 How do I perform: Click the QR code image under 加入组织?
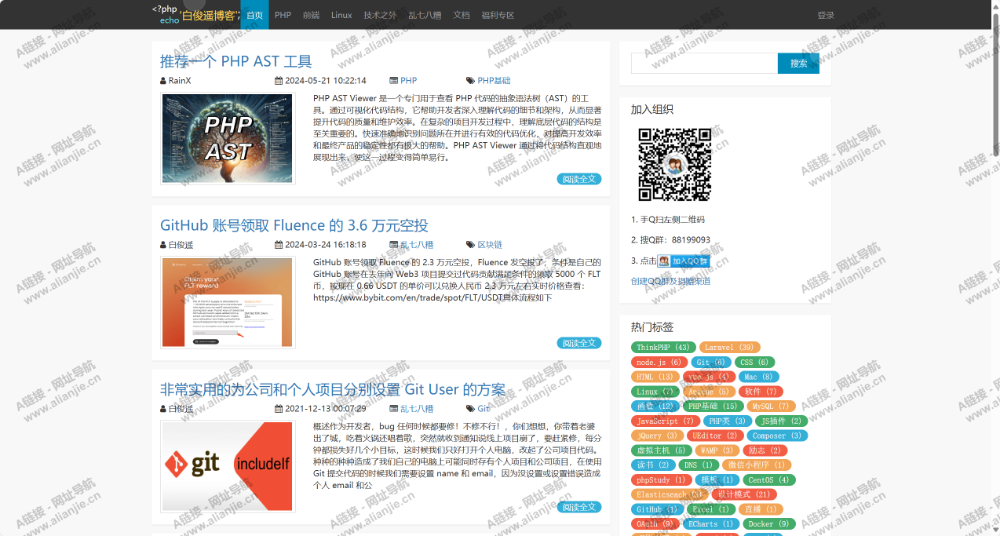tap(675, 165)
